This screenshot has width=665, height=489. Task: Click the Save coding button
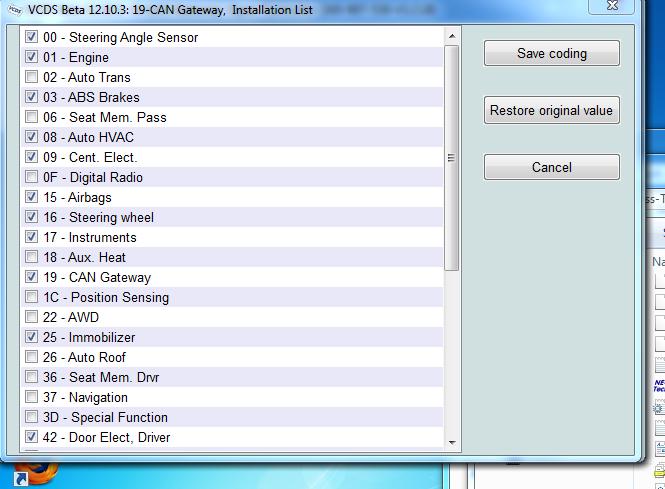click(551, 53)
